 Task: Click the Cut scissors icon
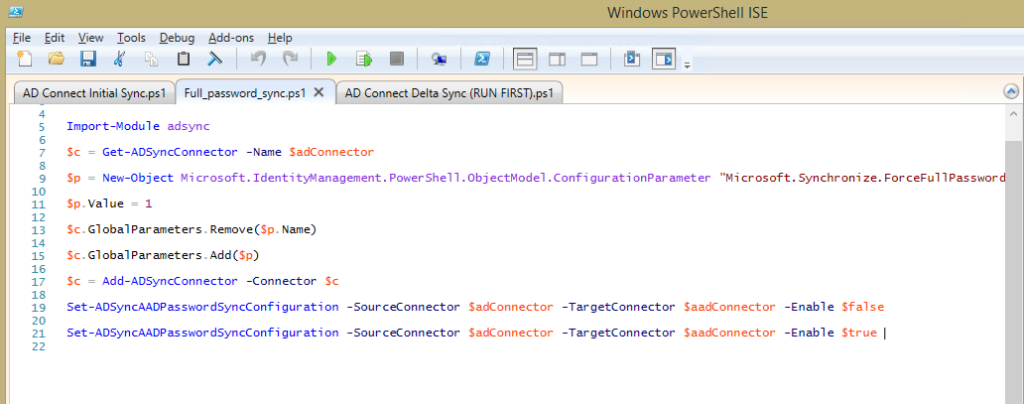coord(120,59)
